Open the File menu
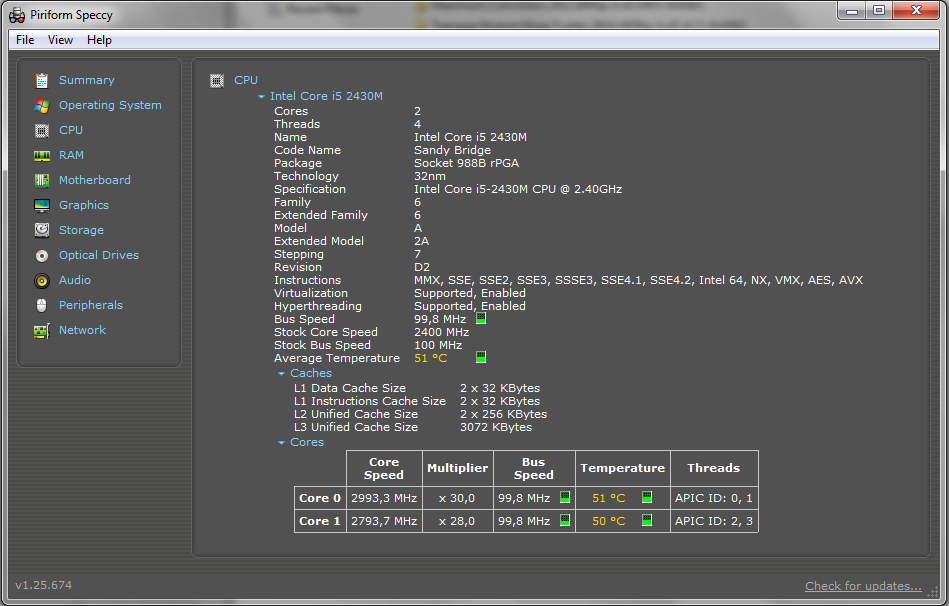 (x=25, y=40)
